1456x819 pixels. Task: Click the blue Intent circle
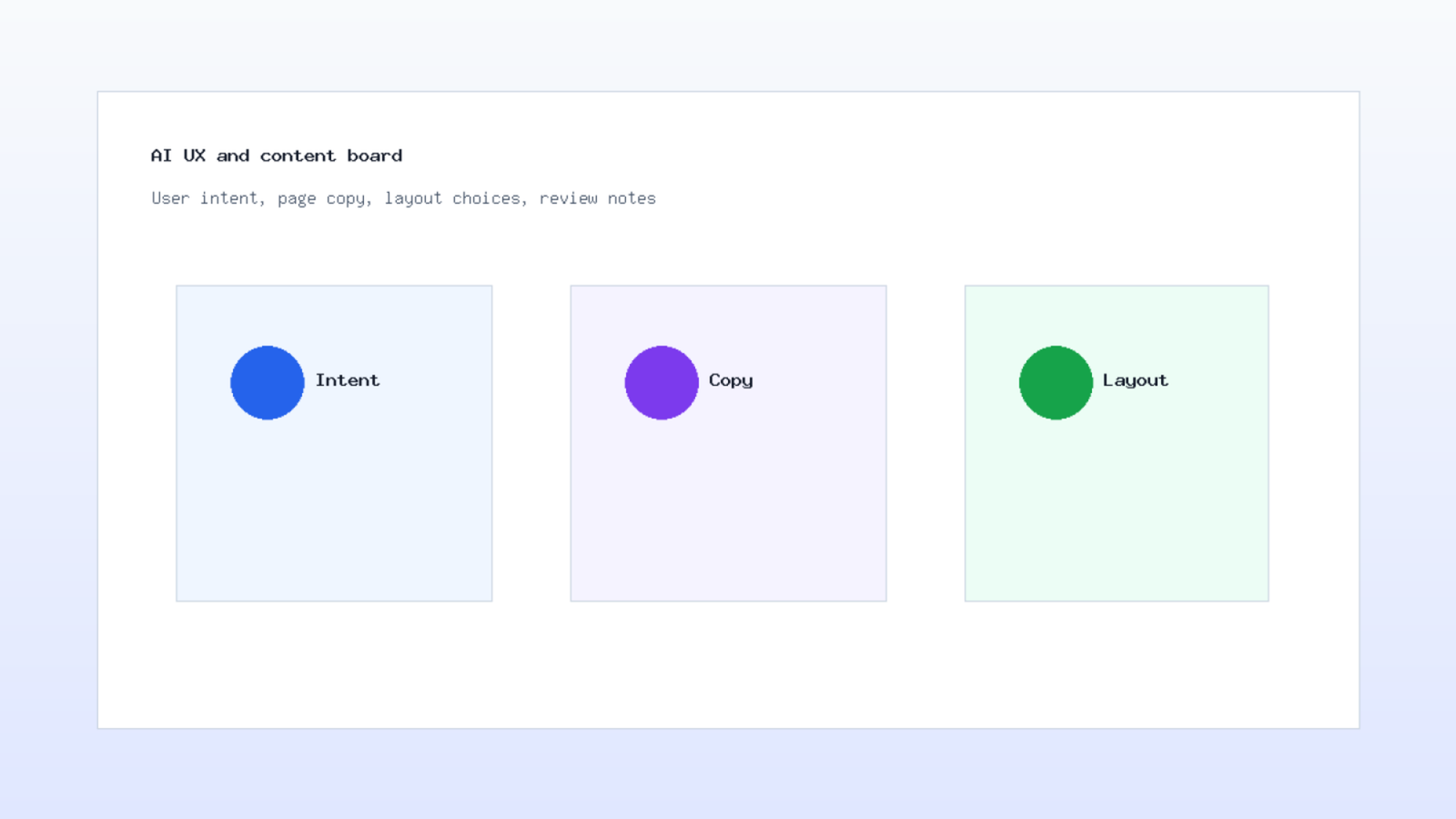[267, 382]
